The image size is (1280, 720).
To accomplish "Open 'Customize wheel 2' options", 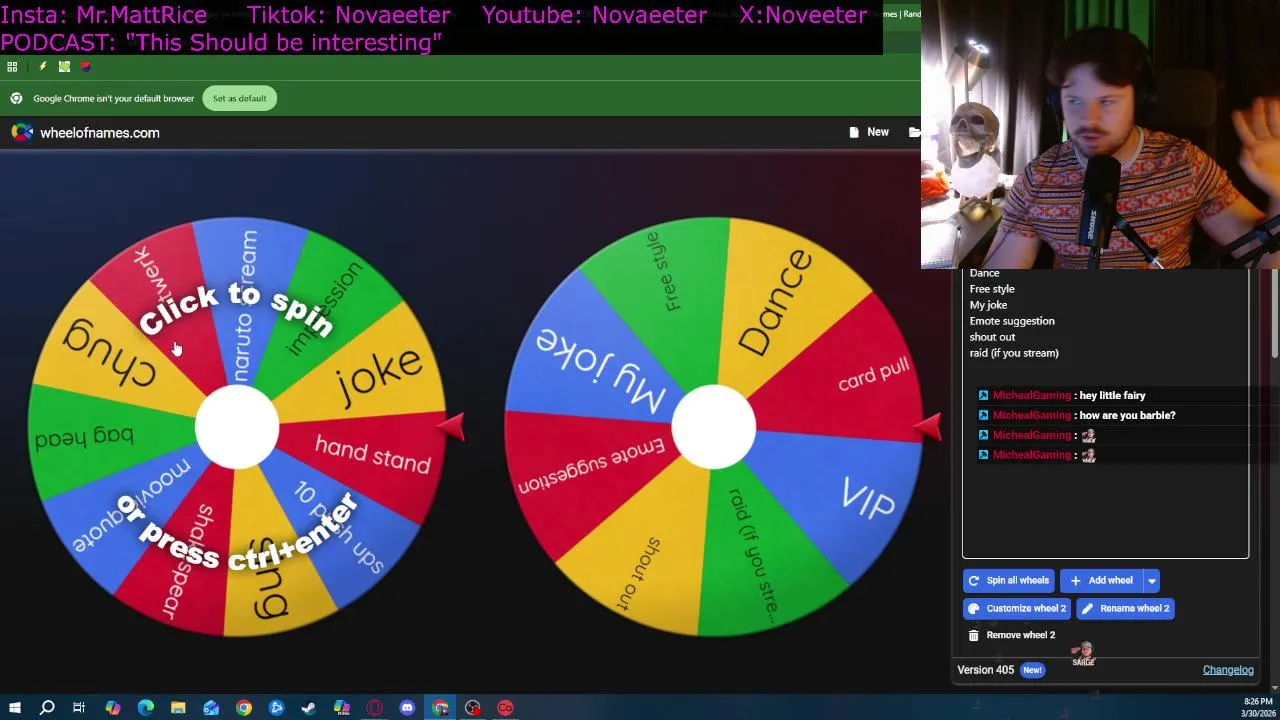I will click(x=1017, y=608).
